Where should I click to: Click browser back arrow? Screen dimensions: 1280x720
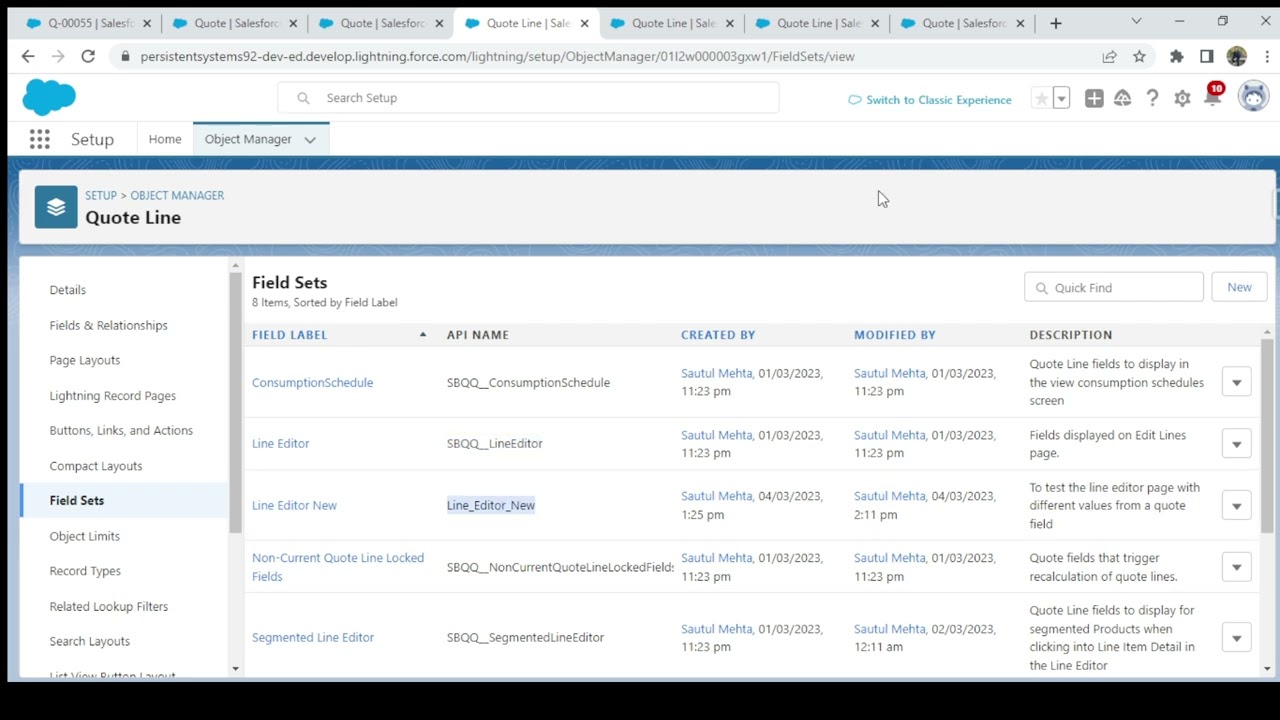(28, 57)
